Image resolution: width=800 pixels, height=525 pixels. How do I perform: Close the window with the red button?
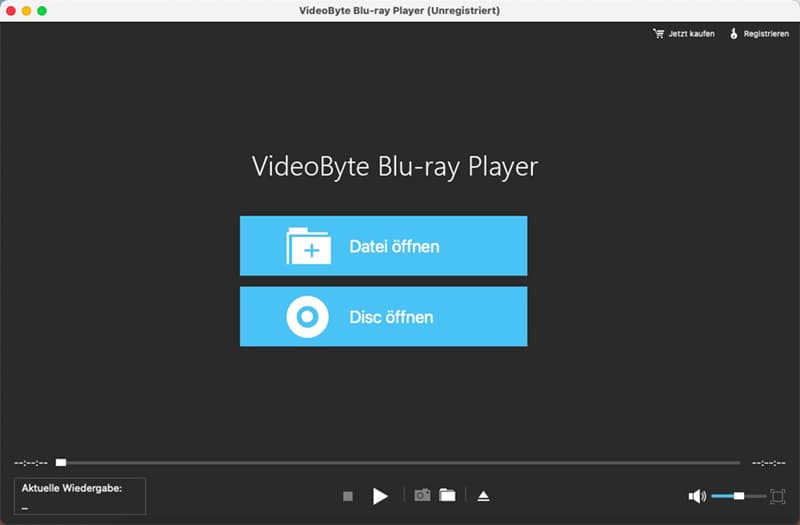[x=11, y=11]
